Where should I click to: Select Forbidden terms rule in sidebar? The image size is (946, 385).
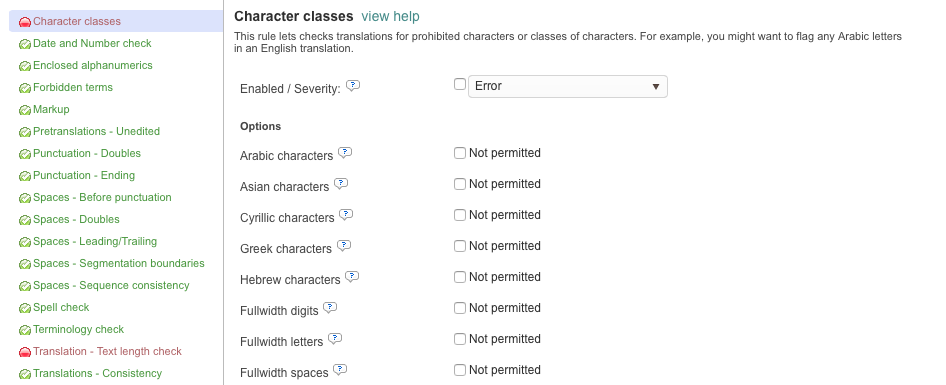coord(73,88)
